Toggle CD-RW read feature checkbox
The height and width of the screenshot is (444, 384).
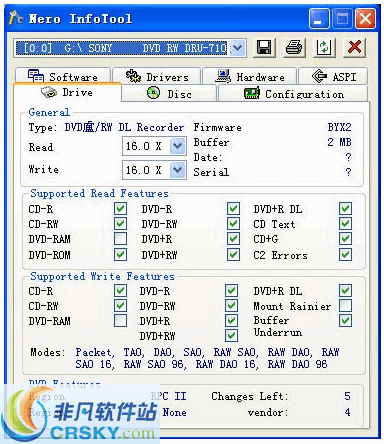120,223
